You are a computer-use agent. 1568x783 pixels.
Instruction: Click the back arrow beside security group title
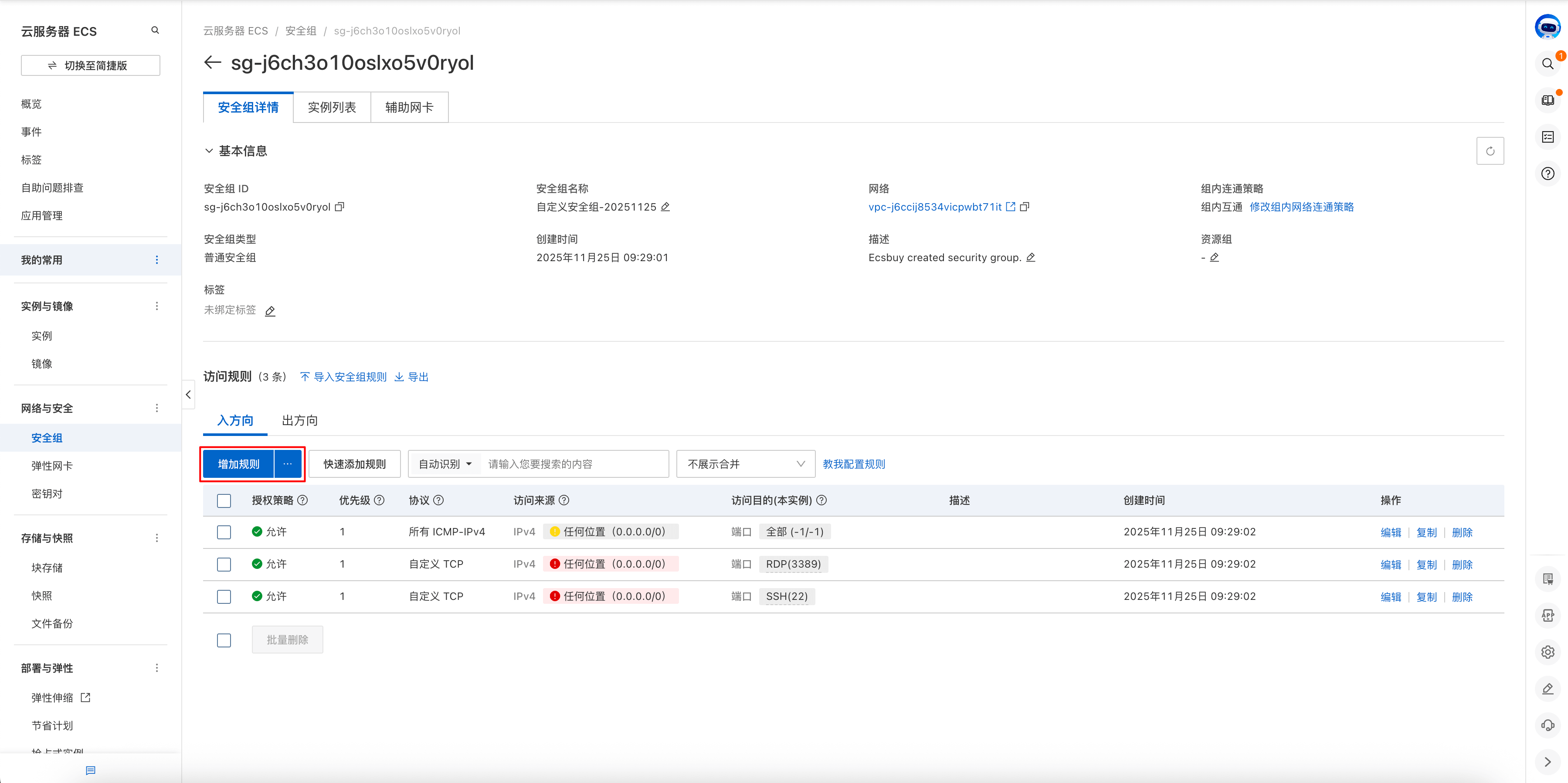(212, 63)
